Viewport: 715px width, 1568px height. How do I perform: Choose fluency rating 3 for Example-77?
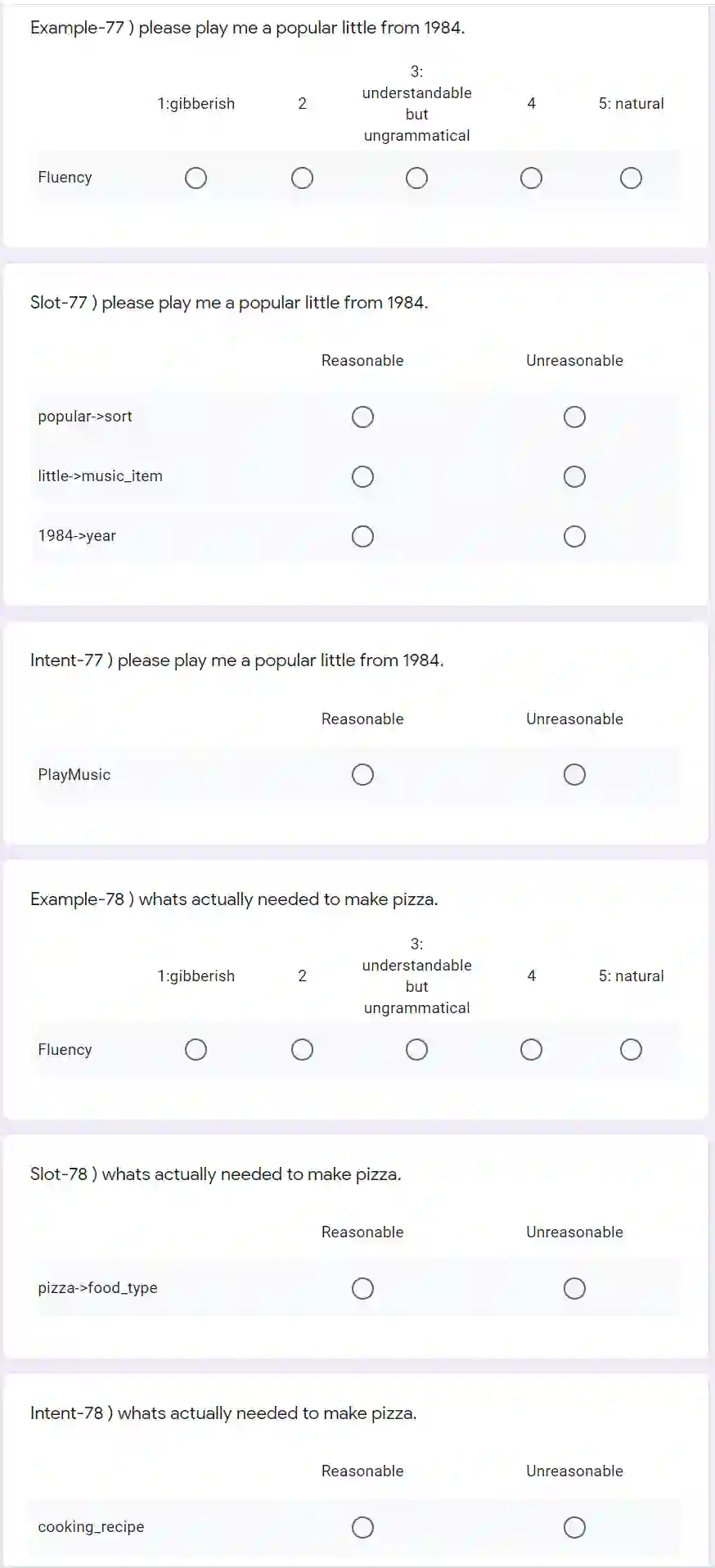pos(416,178)
